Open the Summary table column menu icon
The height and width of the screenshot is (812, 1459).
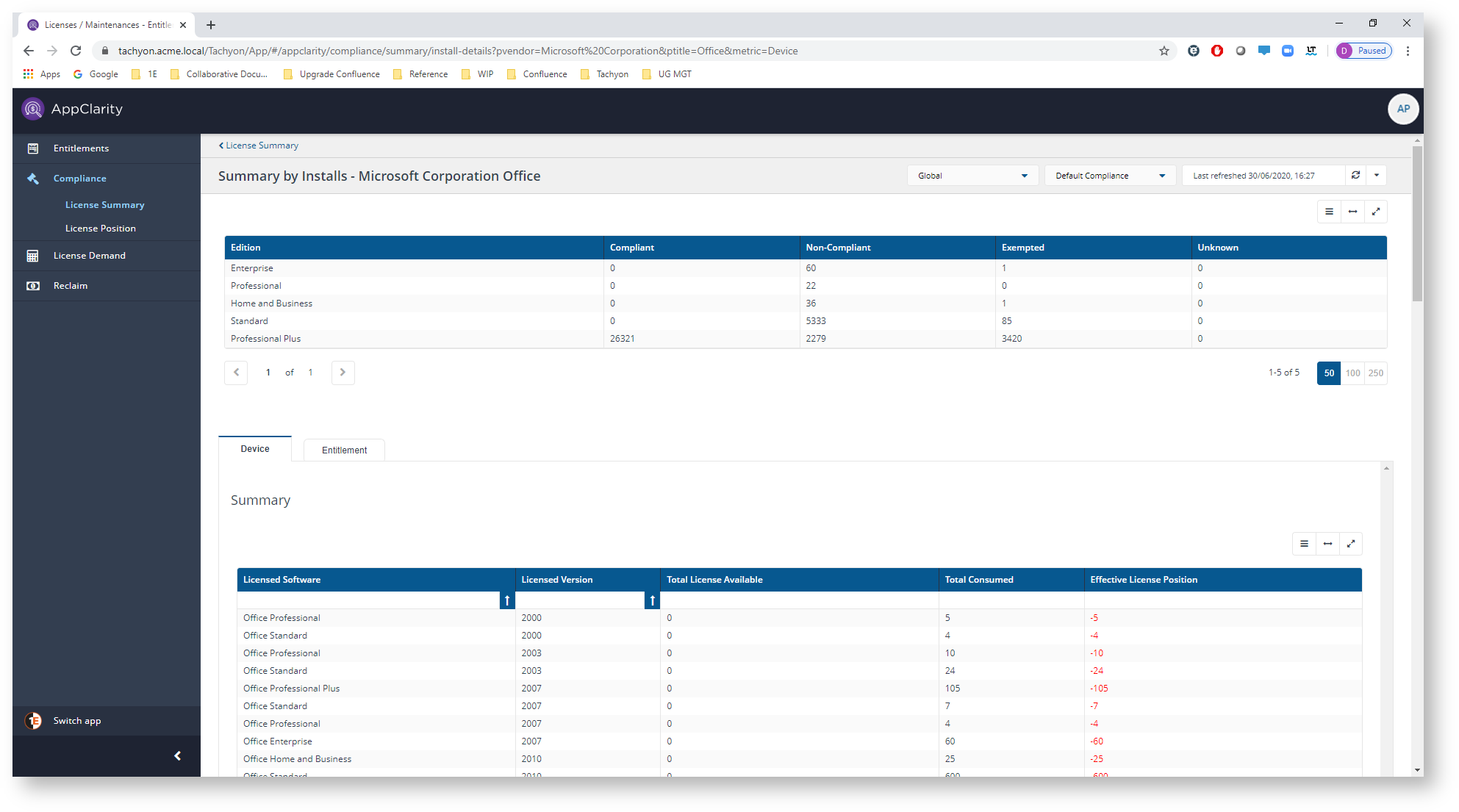point(1304,544)
